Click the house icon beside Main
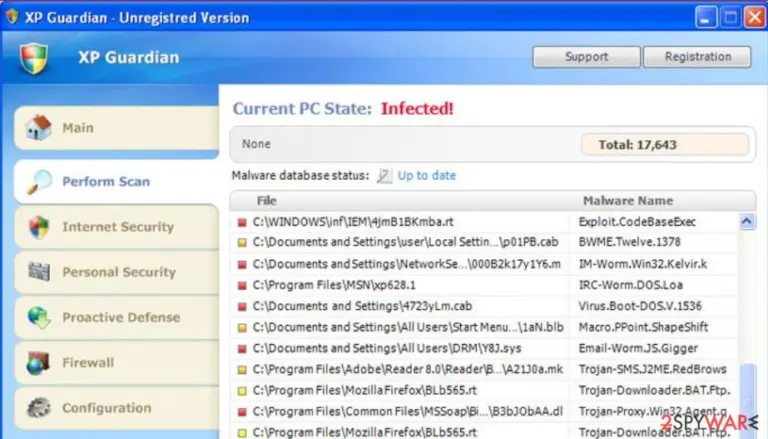This screenshot has width=768, height=439. pyautogui.click(x=39, y=127)
